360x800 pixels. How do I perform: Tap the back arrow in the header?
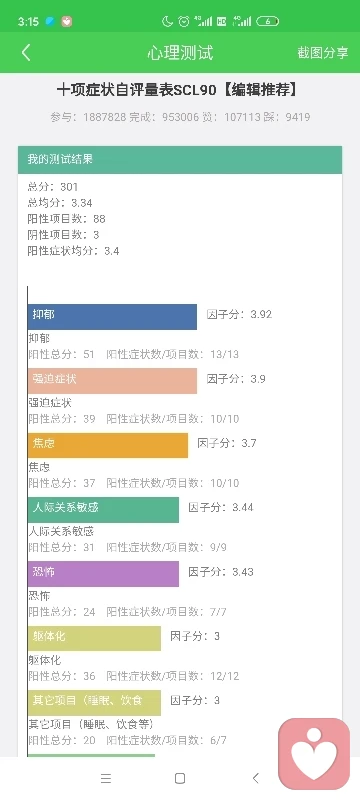26,53
